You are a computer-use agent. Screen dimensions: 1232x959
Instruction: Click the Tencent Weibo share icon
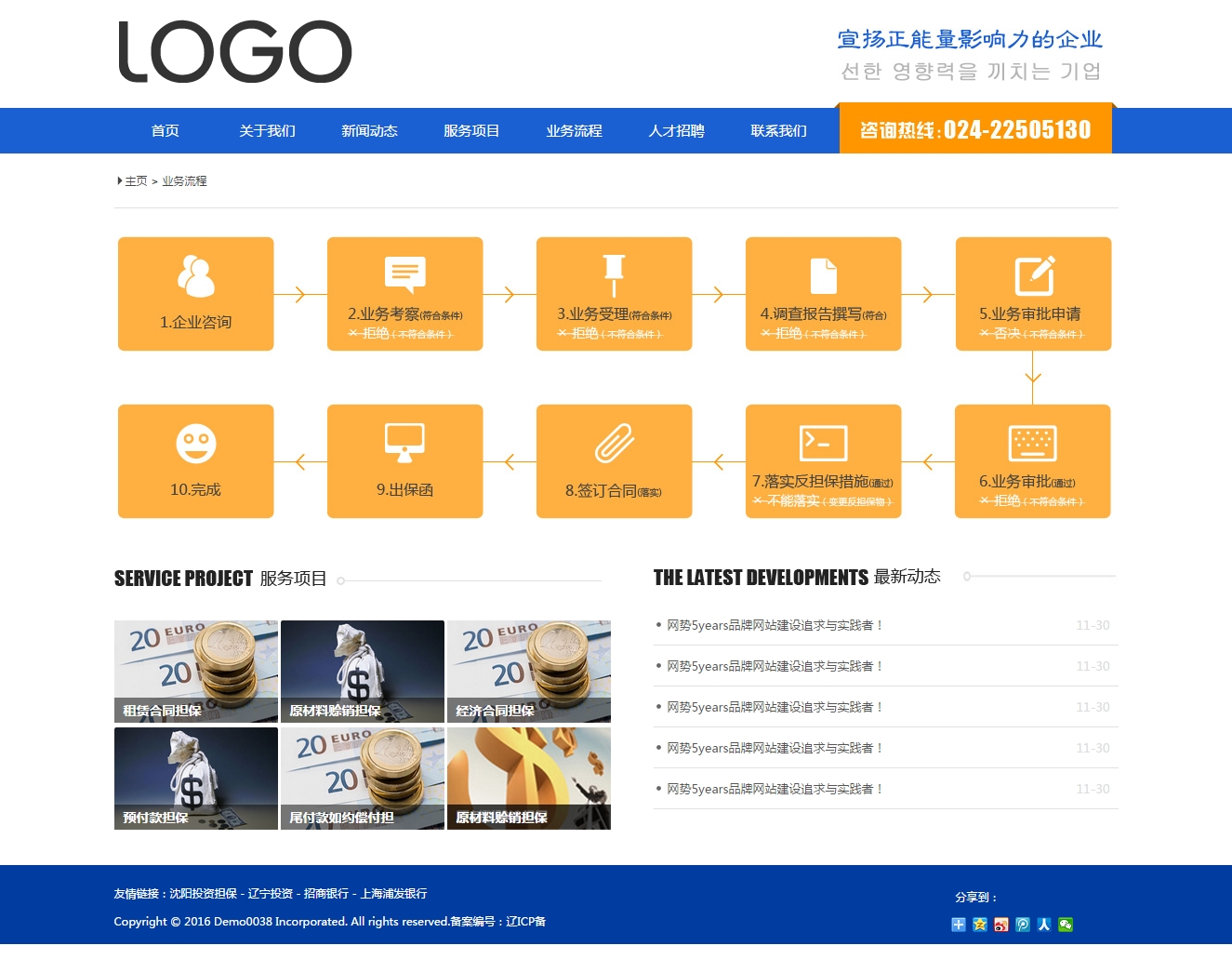click(1023, 925)
